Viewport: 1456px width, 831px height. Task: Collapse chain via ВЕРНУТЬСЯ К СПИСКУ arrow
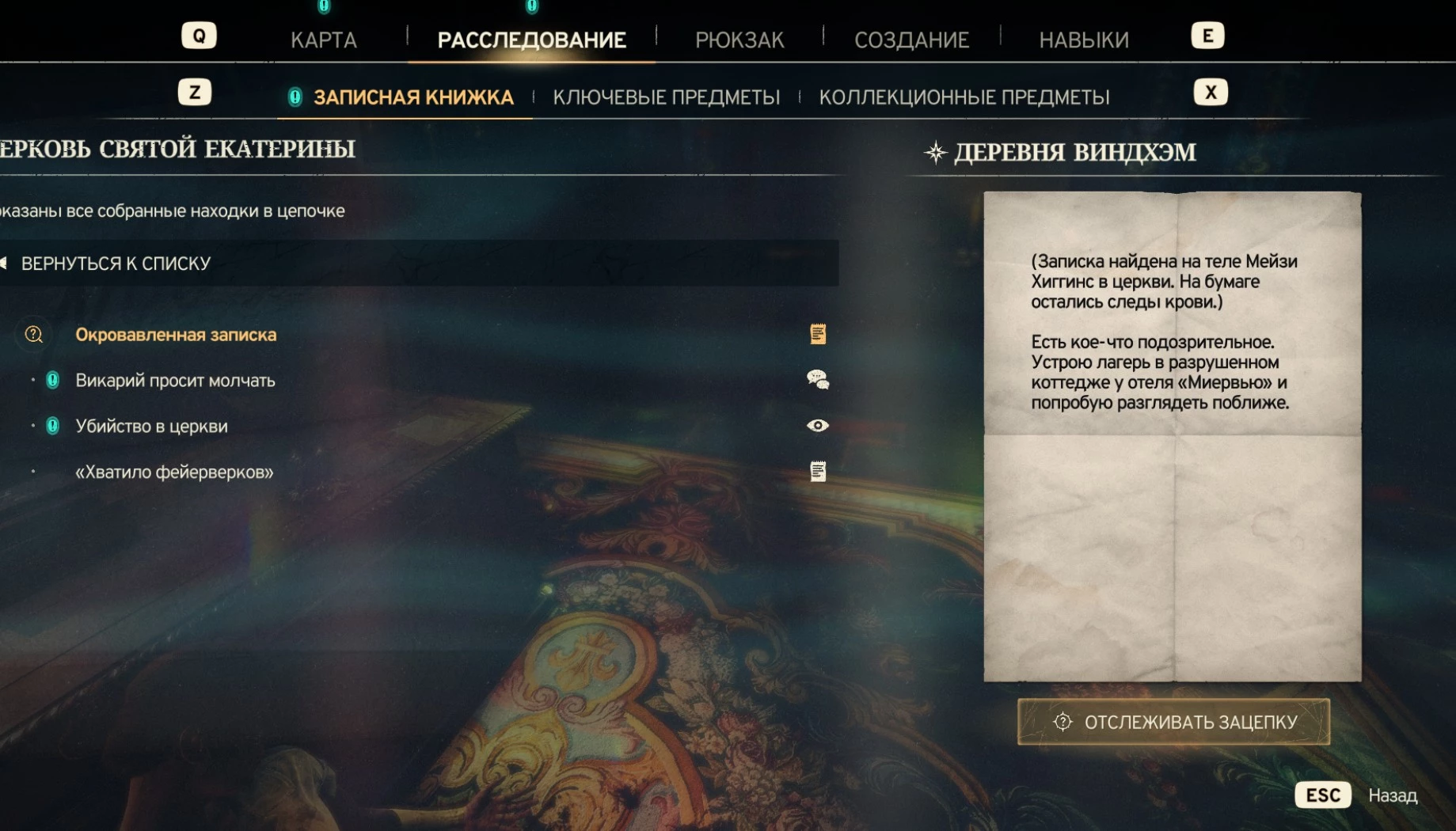[x=4, y=263]
